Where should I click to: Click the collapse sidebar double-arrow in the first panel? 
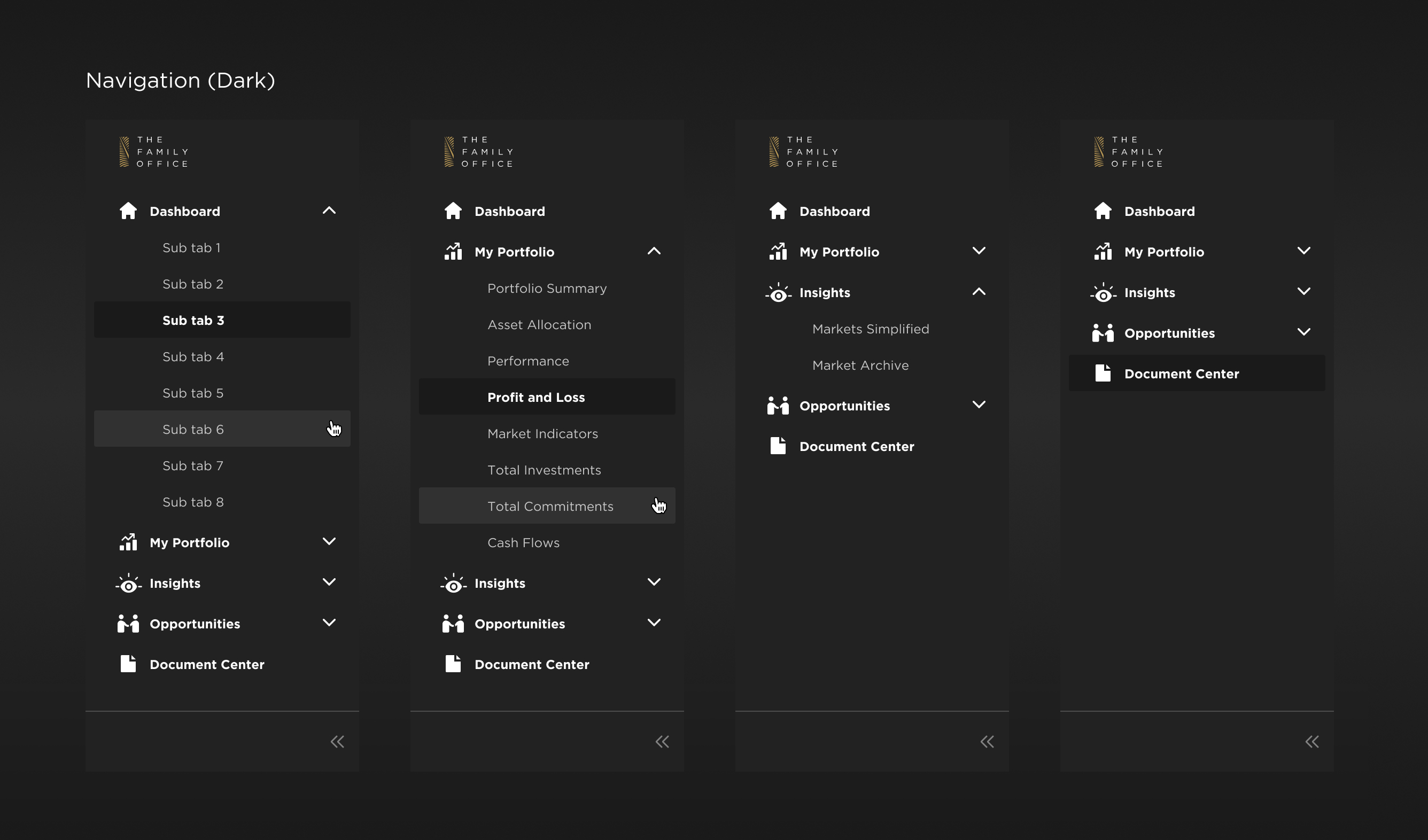(337, 742)
